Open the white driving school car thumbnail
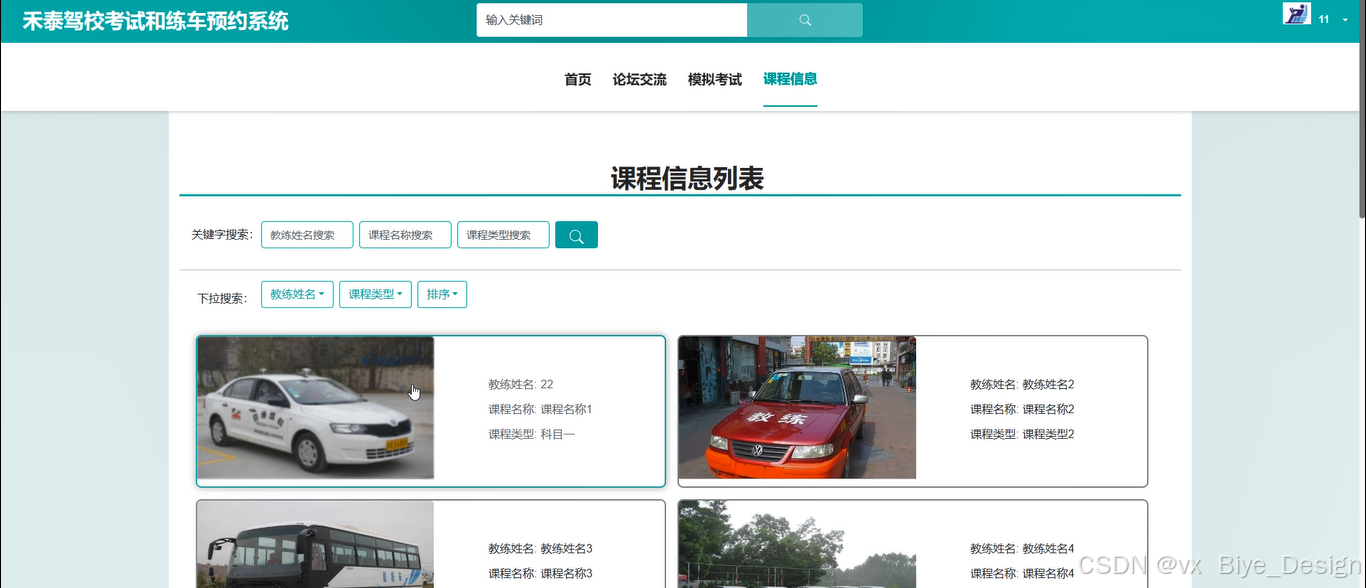 click(316, 408)
